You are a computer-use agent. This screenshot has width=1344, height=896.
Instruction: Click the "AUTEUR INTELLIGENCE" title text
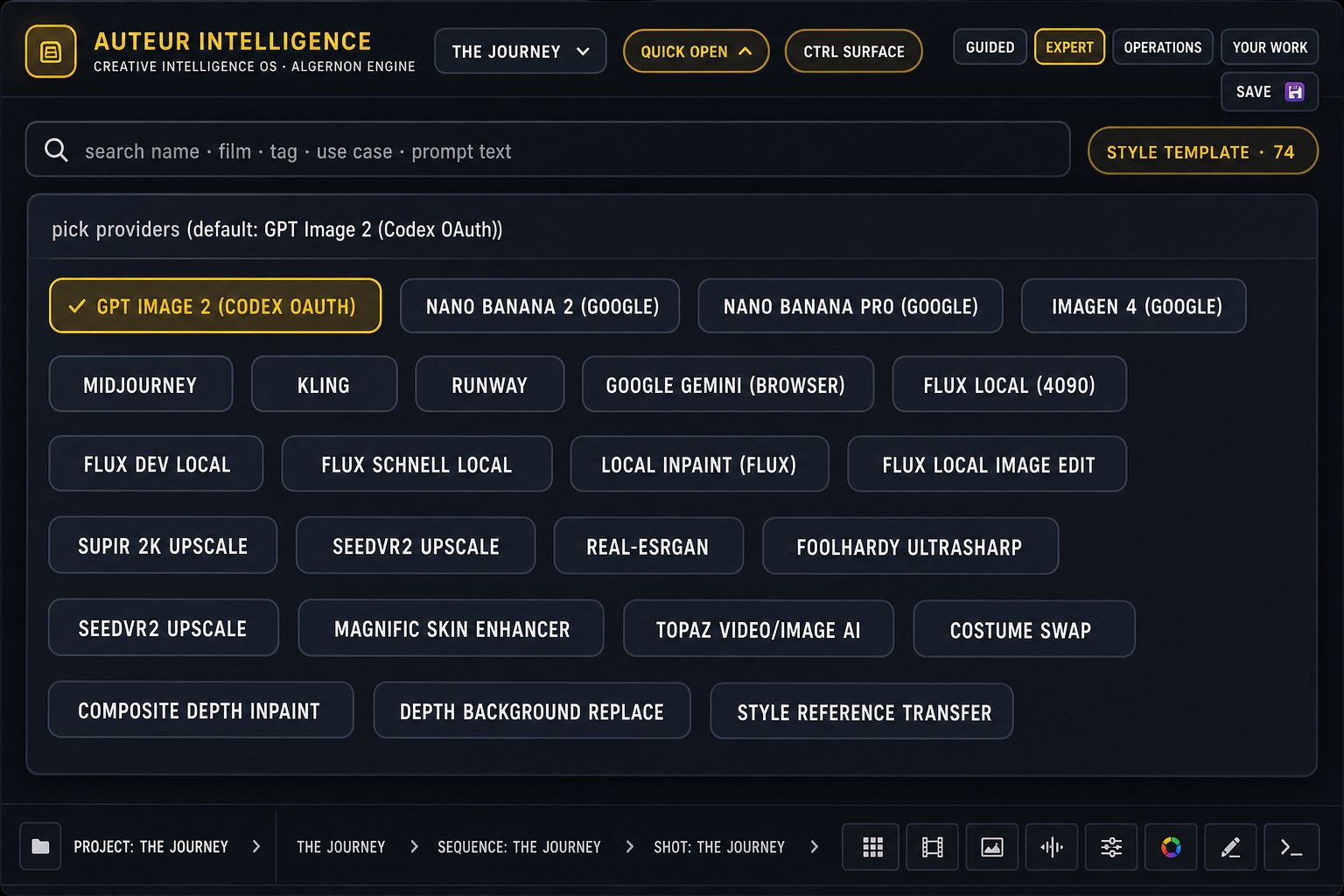233,41
